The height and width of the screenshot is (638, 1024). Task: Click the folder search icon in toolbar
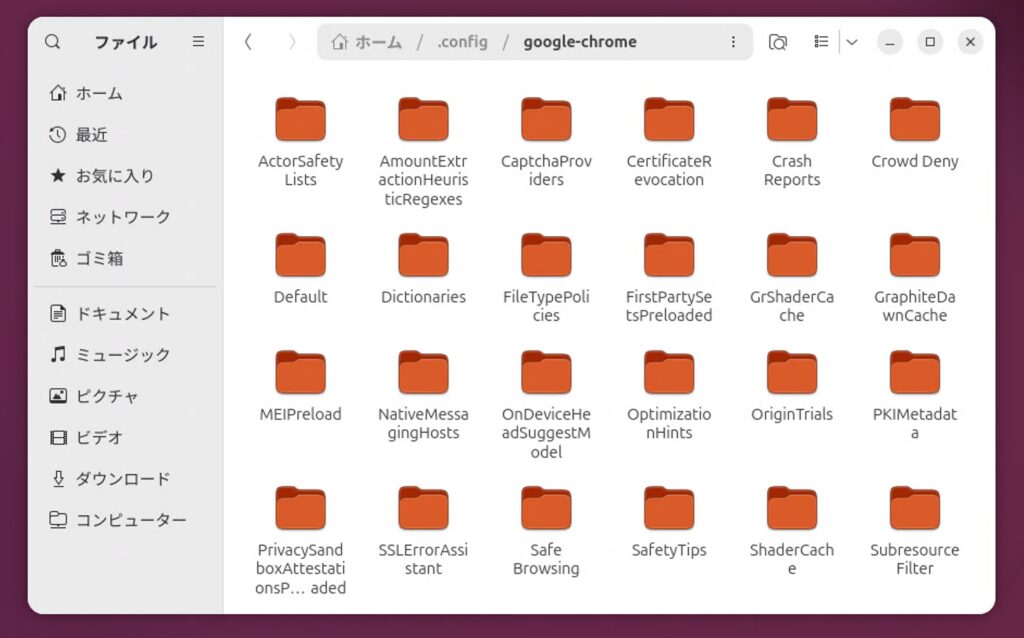[777, 42]
